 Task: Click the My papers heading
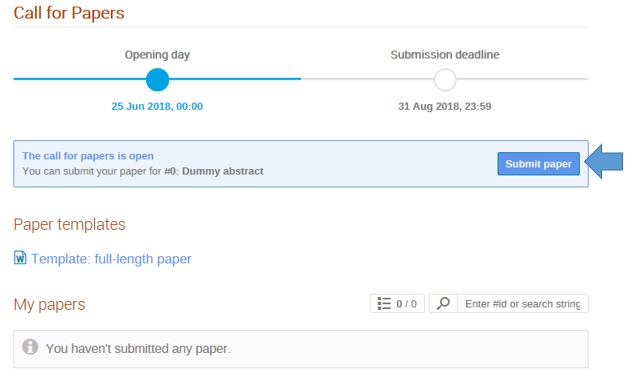[49, 304]
